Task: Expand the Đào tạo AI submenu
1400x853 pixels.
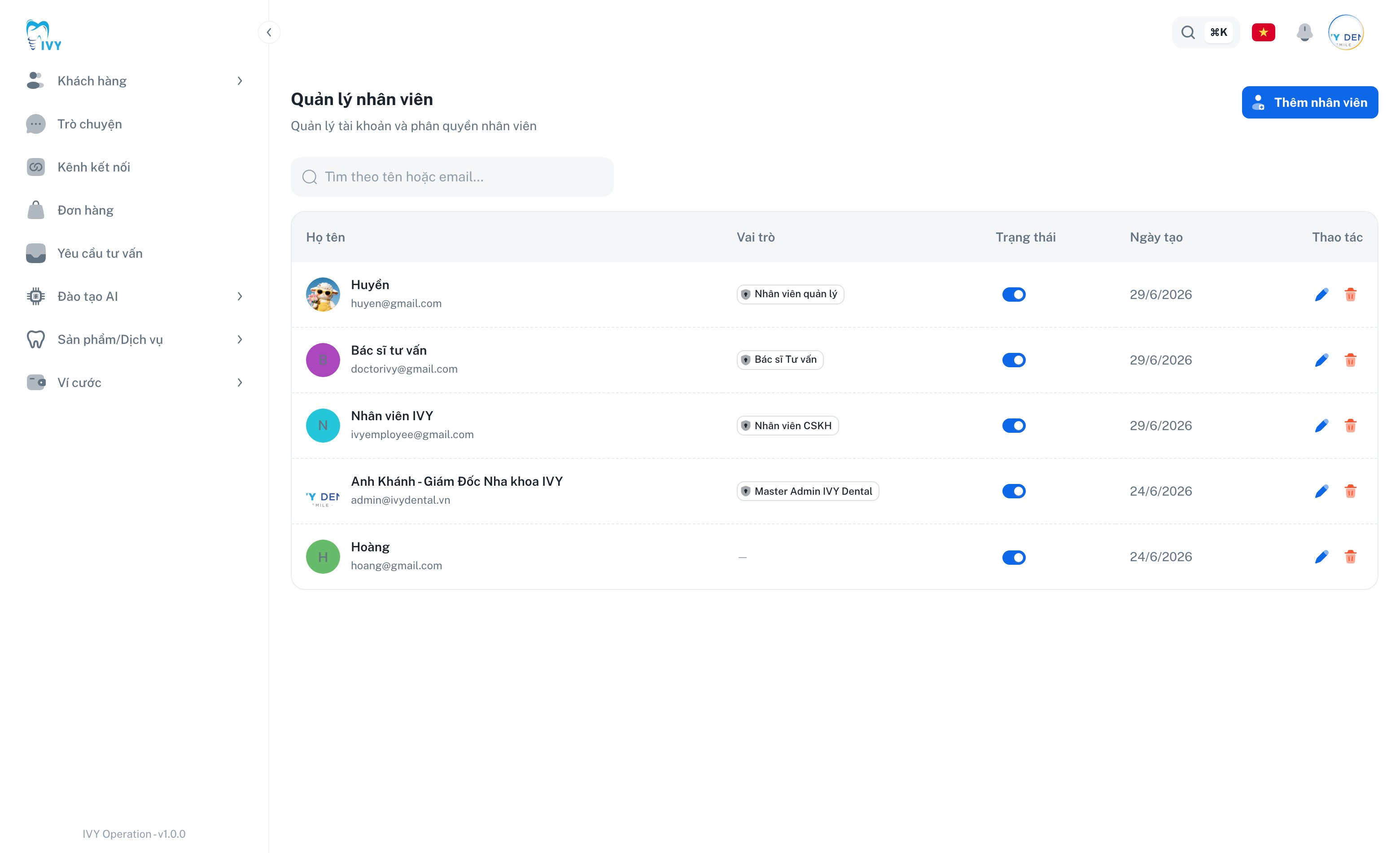Action: click(x=240, y=296)
